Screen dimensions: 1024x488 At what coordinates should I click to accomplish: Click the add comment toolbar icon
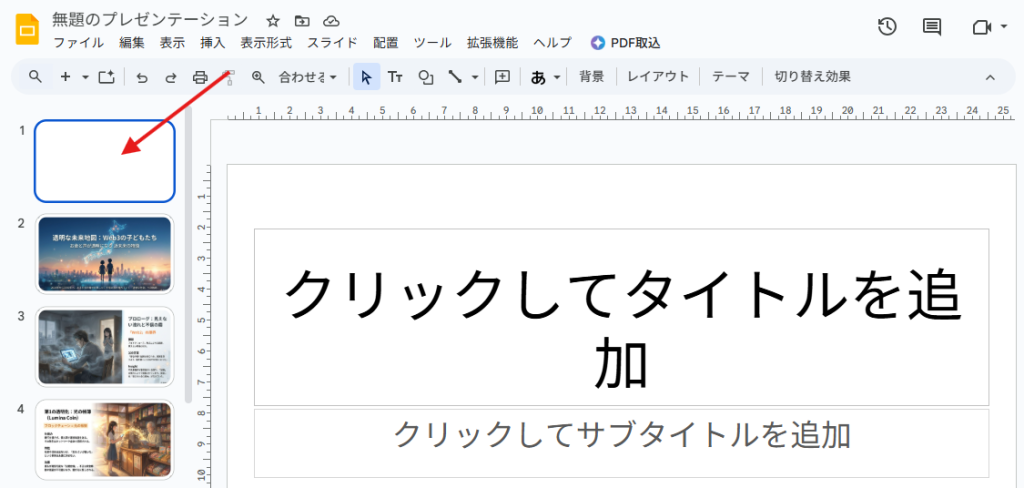tap(502, 77)
